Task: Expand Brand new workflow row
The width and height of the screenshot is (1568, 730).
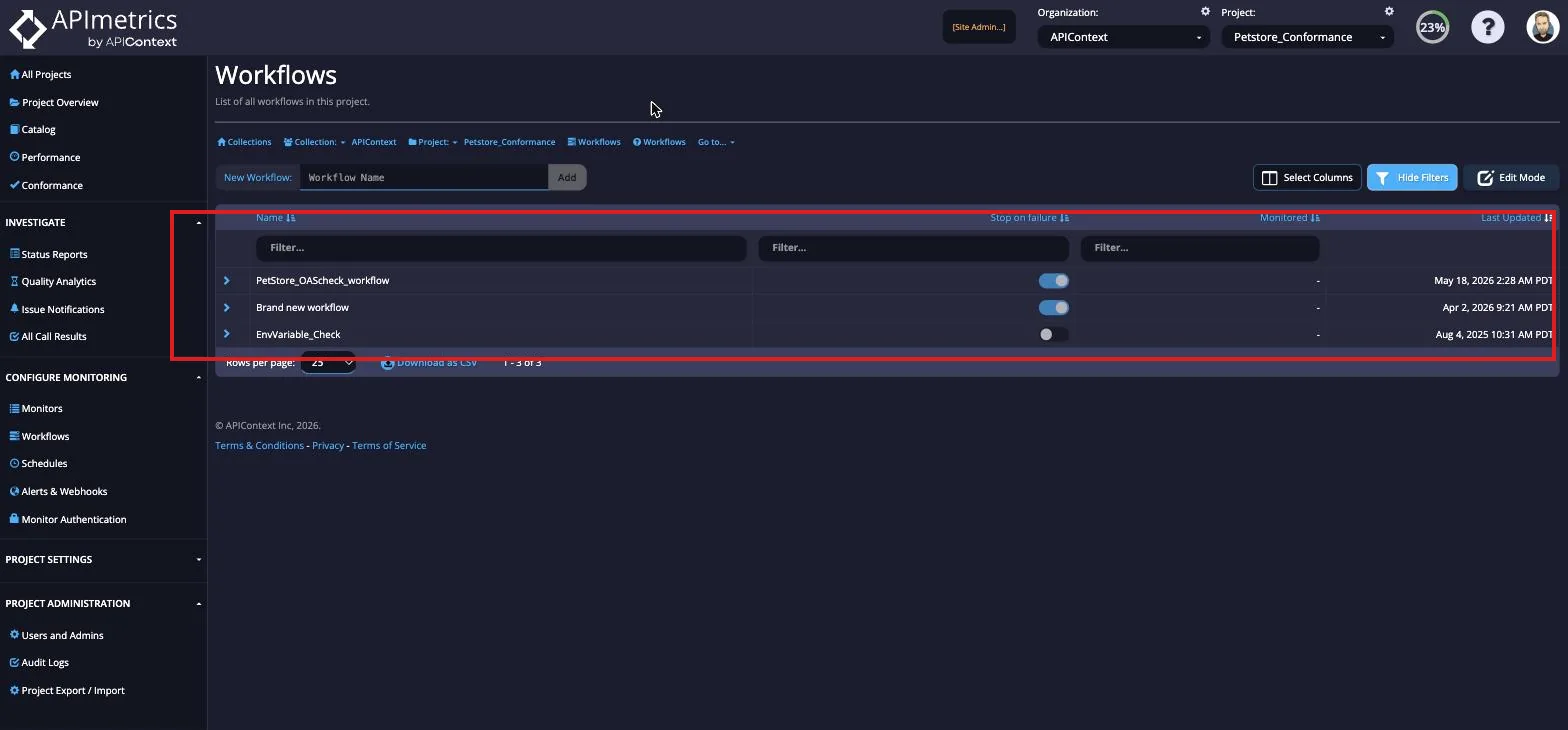Action: [x=227, y=307]
